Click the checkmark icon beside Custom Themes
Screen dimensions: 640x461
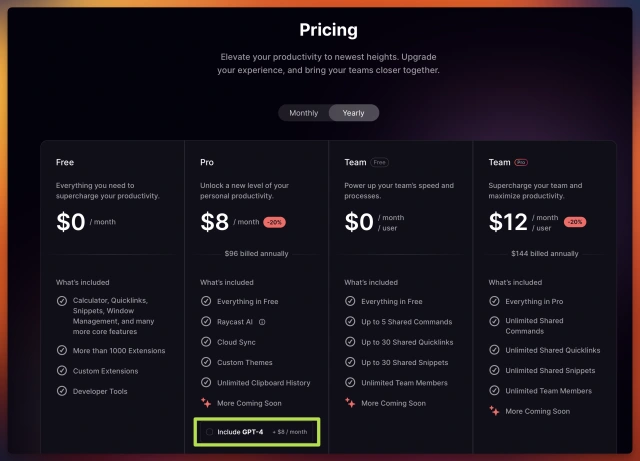point(206,362)
